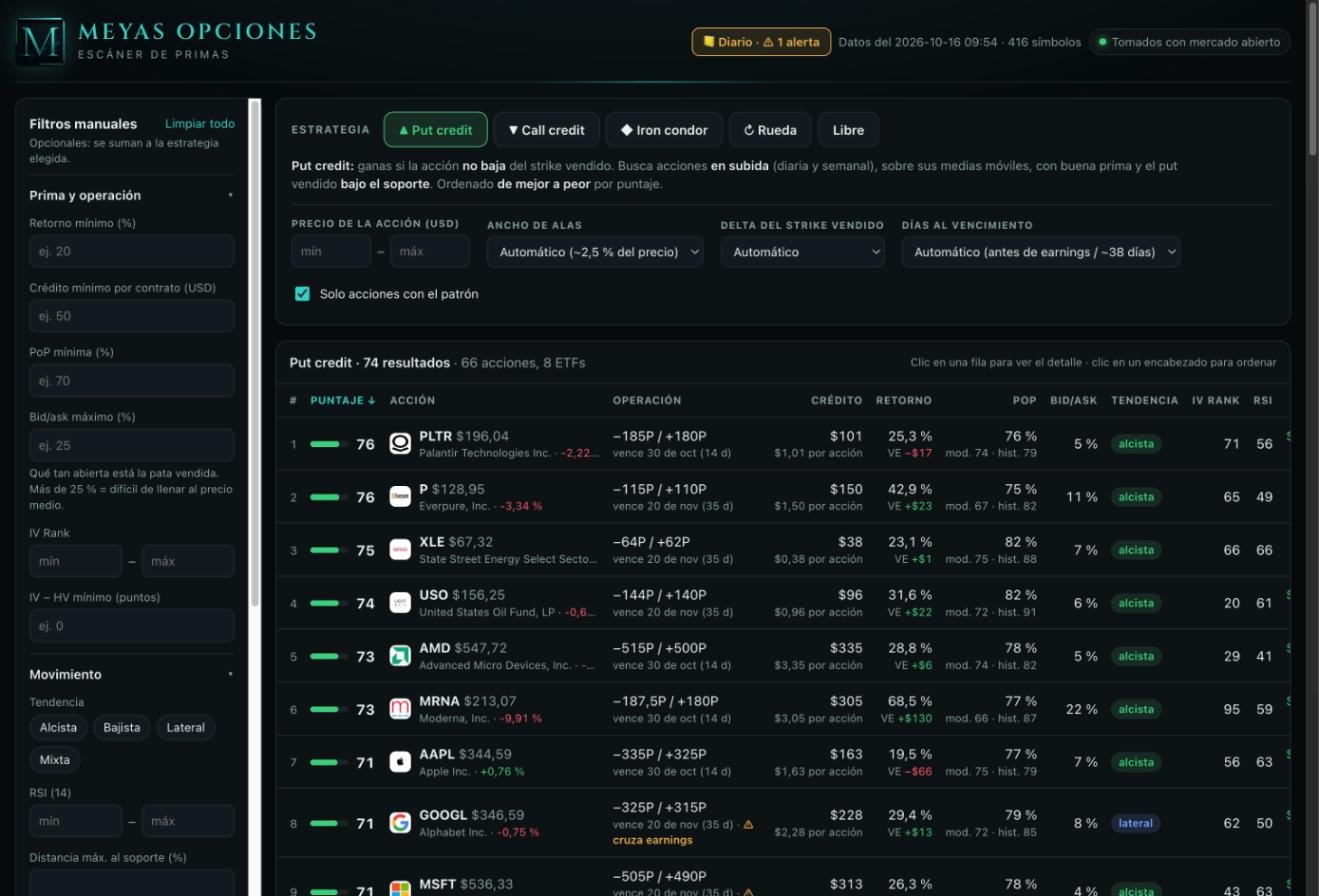Sort the table by IV Rank header
This screenshot has height=896, width=1319.
[x=1216, y=400]
